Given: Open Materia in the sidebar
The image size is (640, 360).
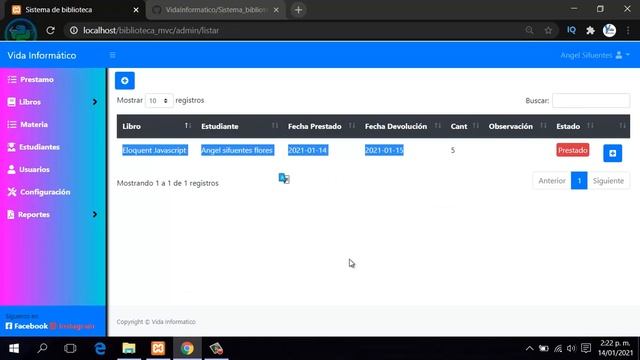Looking at the screenshot, I should coord(34,124).
